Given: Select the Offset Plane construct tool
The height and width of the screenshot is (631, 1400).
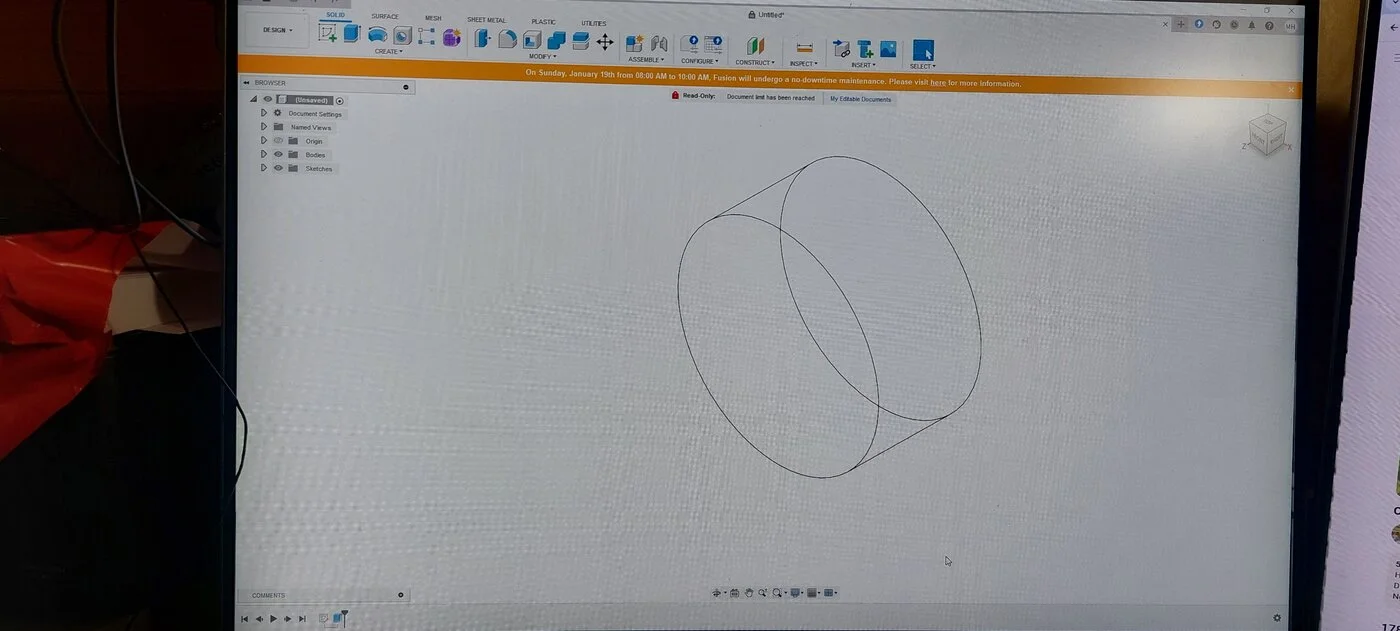Looking at the screenshot, I should (x=756, y=46).
